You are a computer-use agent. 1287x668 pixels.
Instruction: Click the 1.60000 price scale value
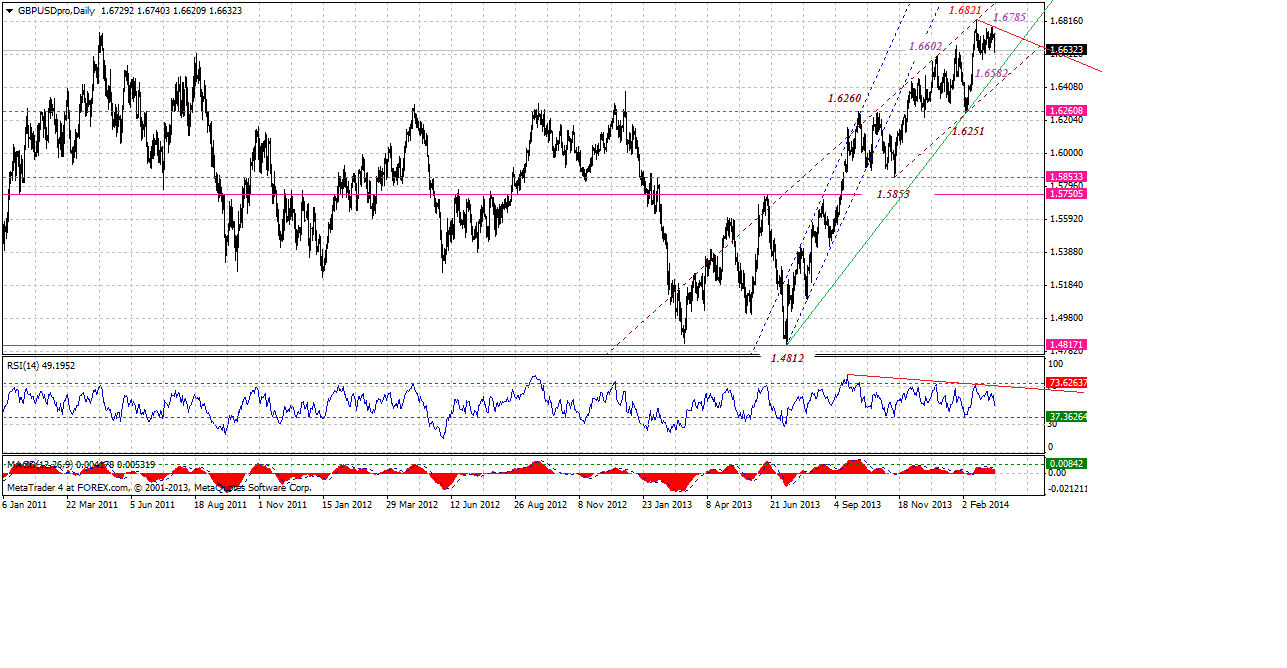1068,153
